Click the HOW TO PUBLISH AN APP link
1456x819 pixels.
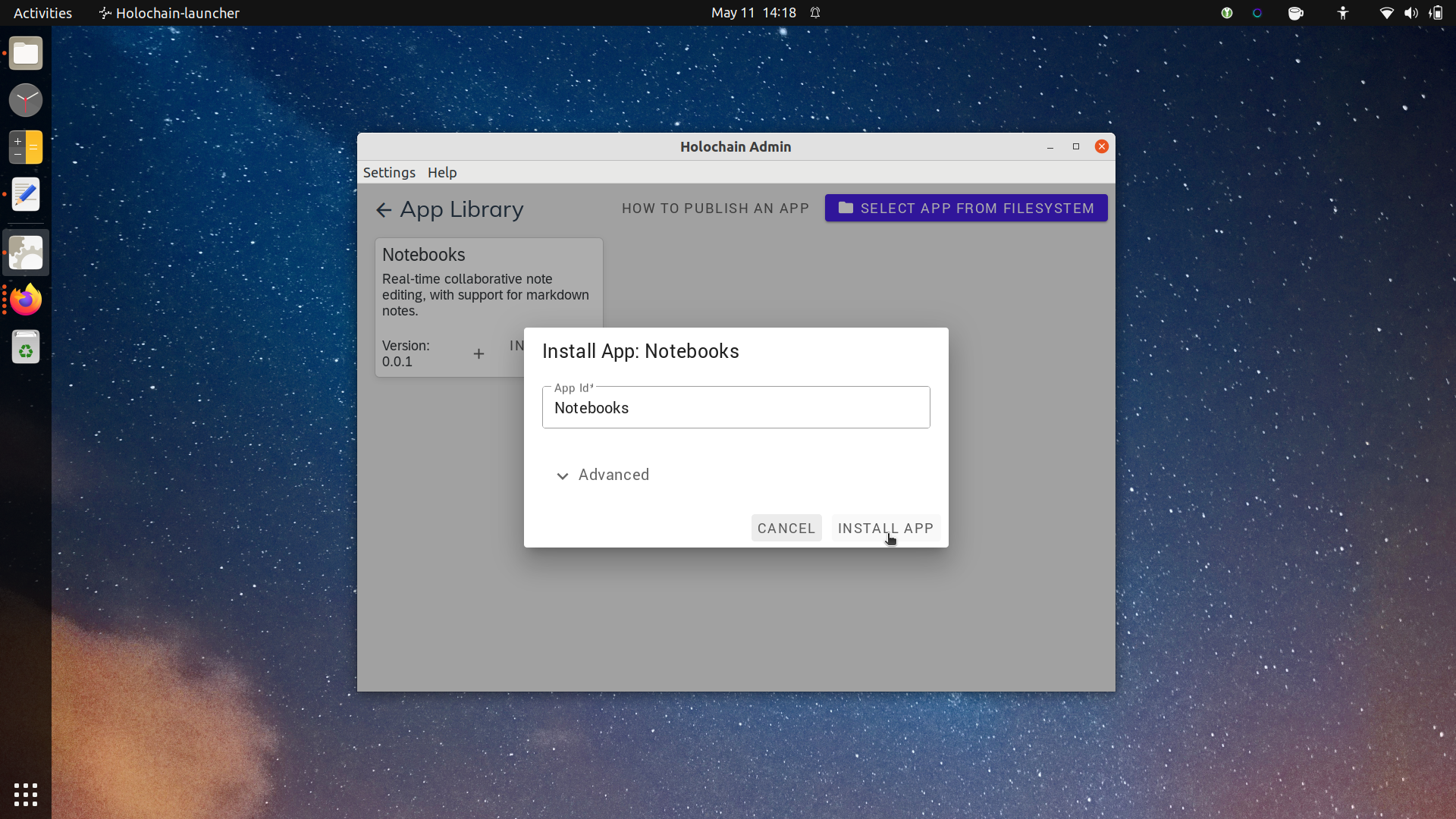click(x=715, y=208)
